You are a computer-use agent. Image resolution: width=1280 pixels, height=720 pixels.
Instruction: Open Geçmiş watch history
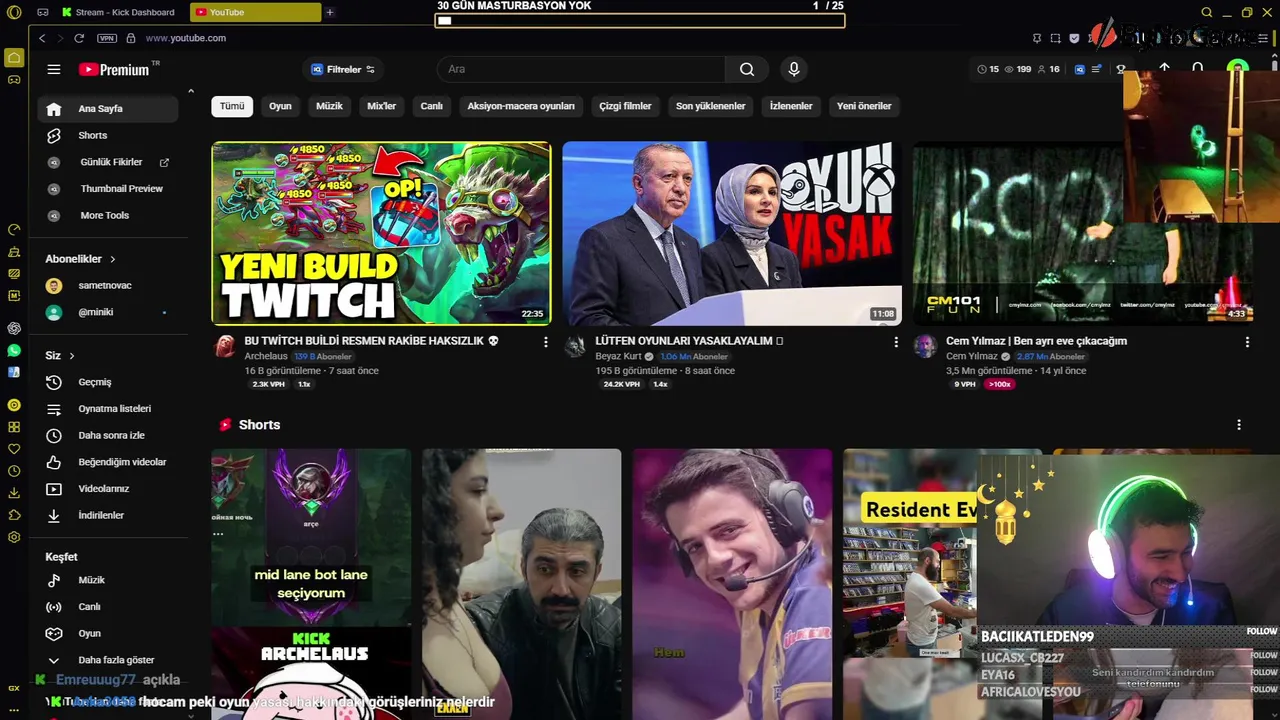click(108, 382)
